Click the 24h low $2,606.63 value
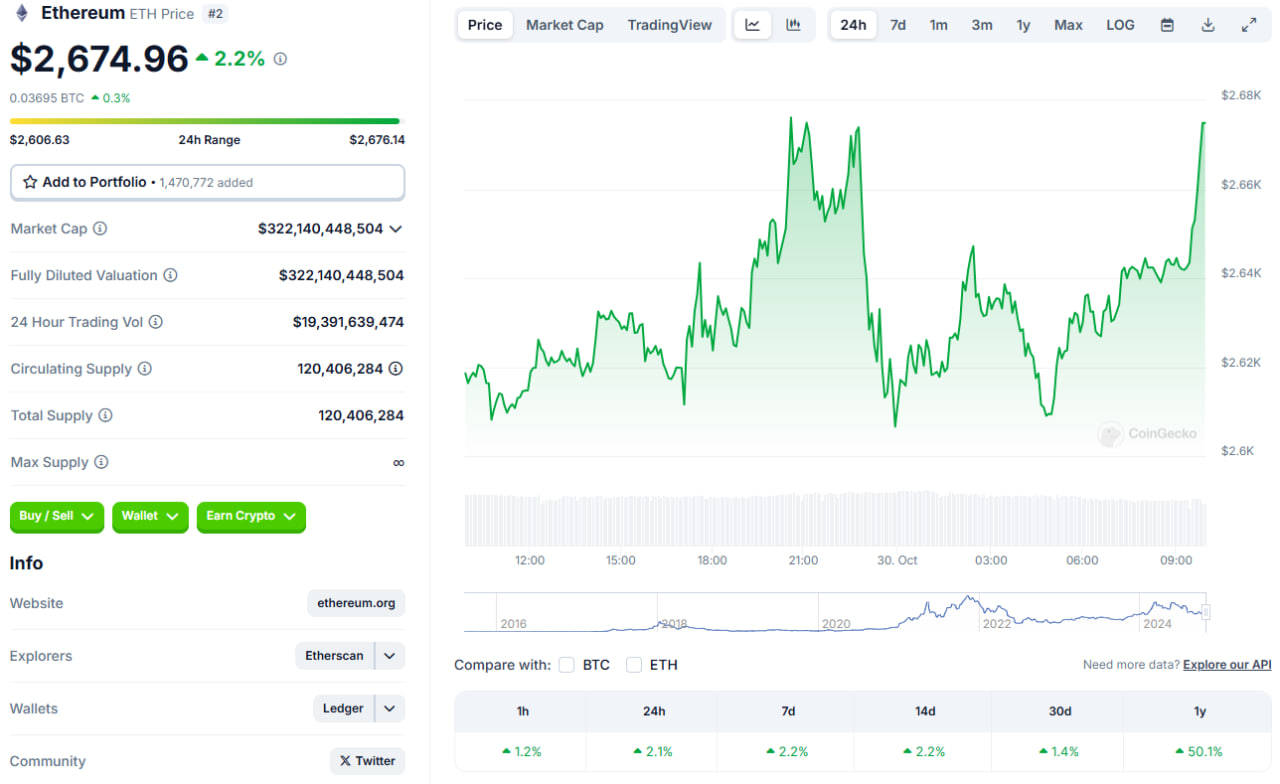Screen dimensions: 1280x784 [40, 140]
